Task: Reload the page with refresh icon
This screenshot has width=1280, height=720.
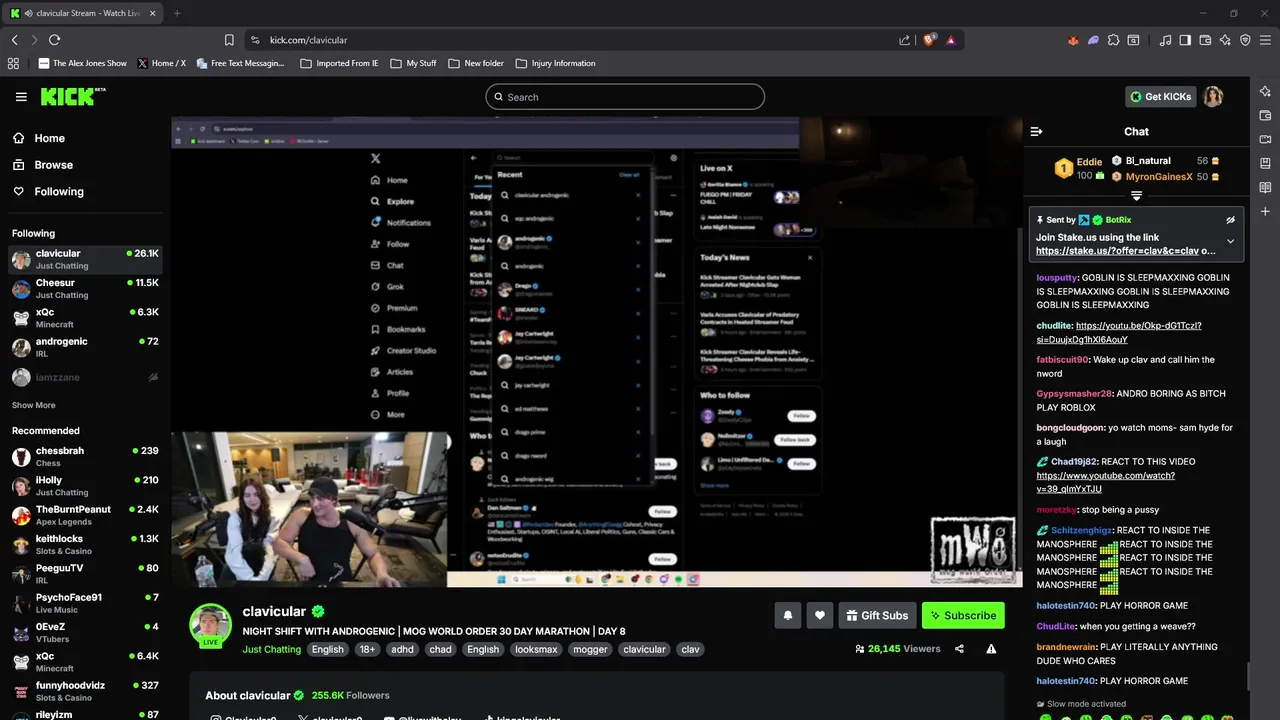Action: click(54, 40)
